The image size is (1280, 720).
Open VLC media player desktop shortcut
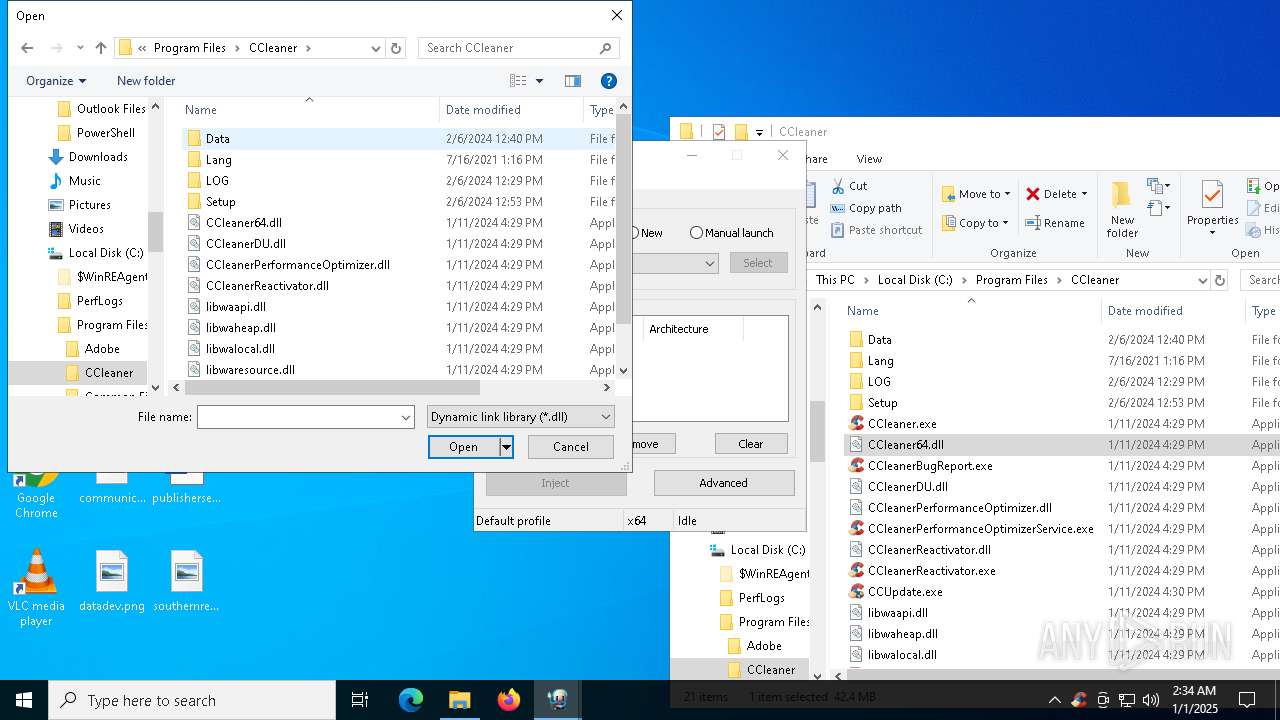pyautogui.click(x=36, y=588)
